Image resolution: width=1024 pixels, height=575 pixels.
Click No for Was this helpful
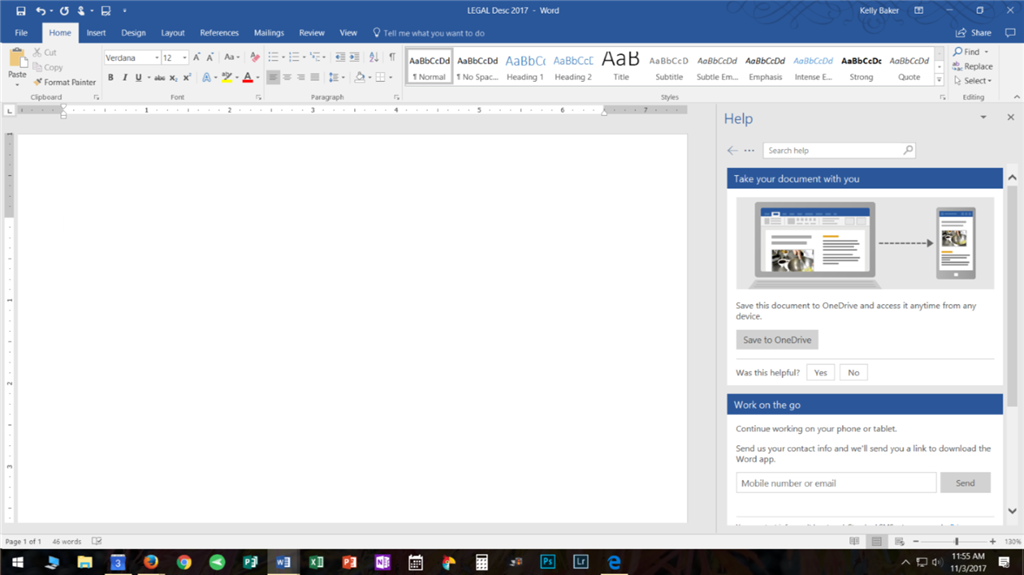[854, 372]
